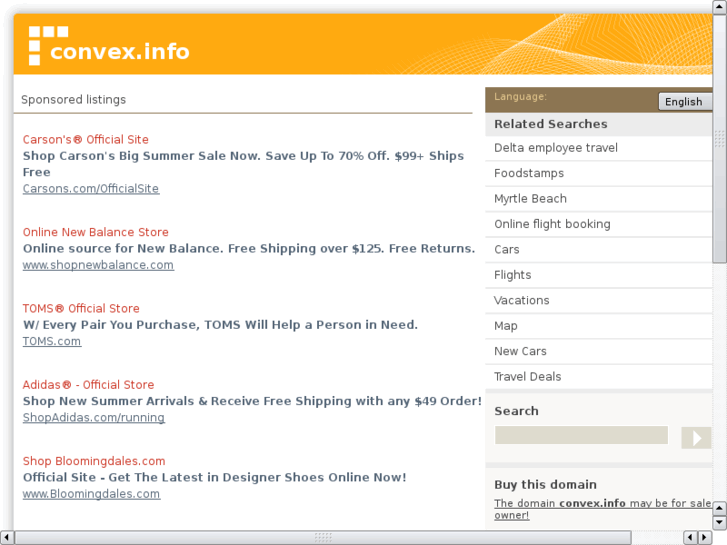Click the convex.info site title text
The width and height of the screenshot is (727, 545).
click(x=120, y=51)
